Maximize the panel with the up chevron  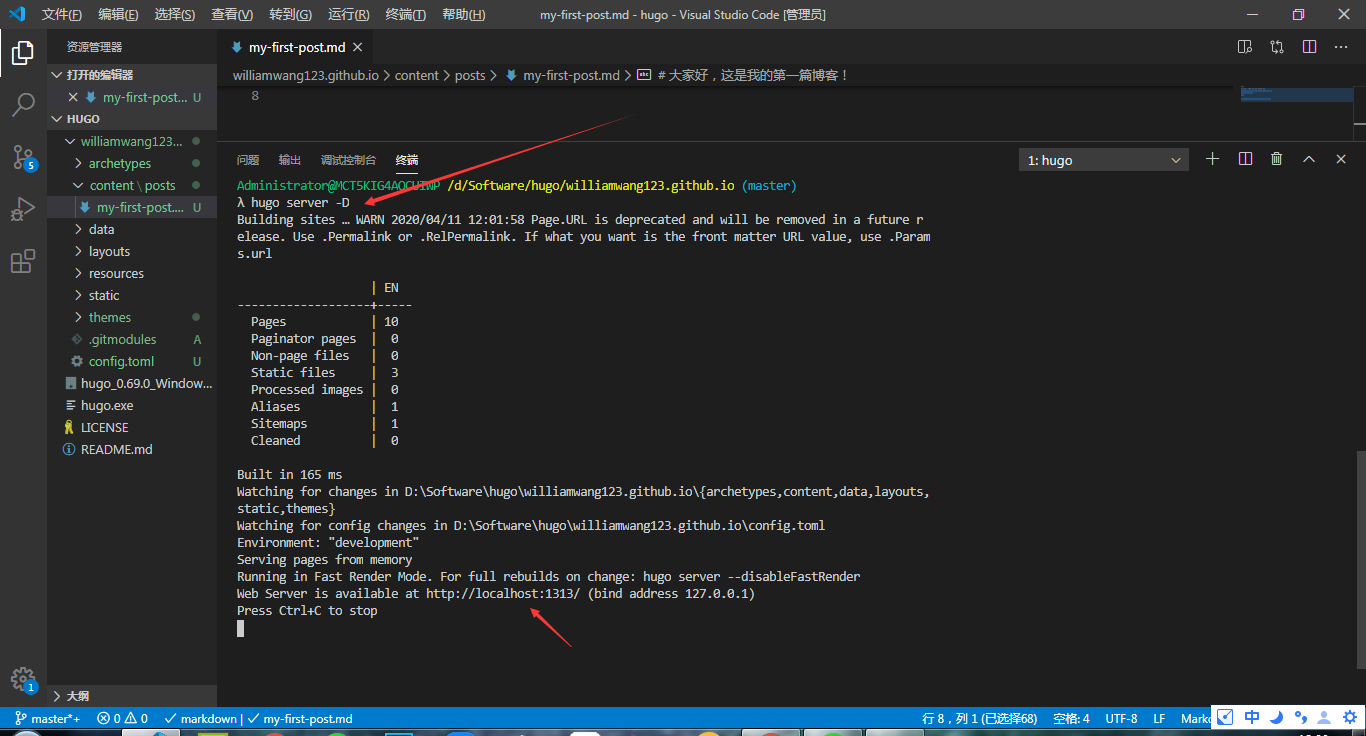click(x=1309, y=159)
